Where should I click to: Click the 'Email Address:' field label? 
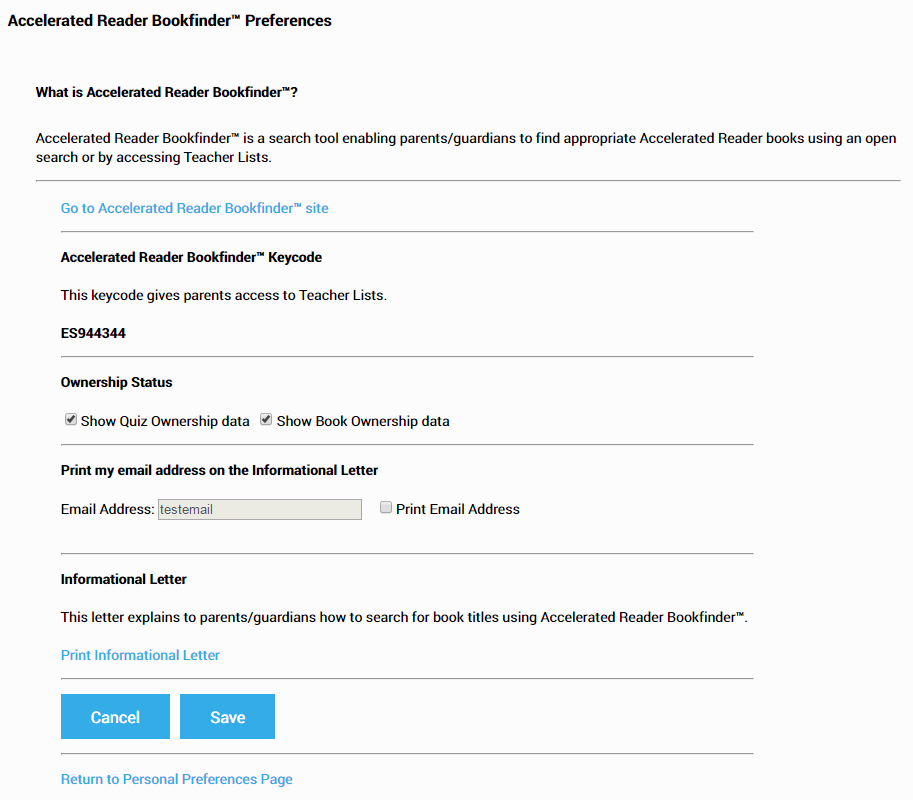click(x=107, y=509)
